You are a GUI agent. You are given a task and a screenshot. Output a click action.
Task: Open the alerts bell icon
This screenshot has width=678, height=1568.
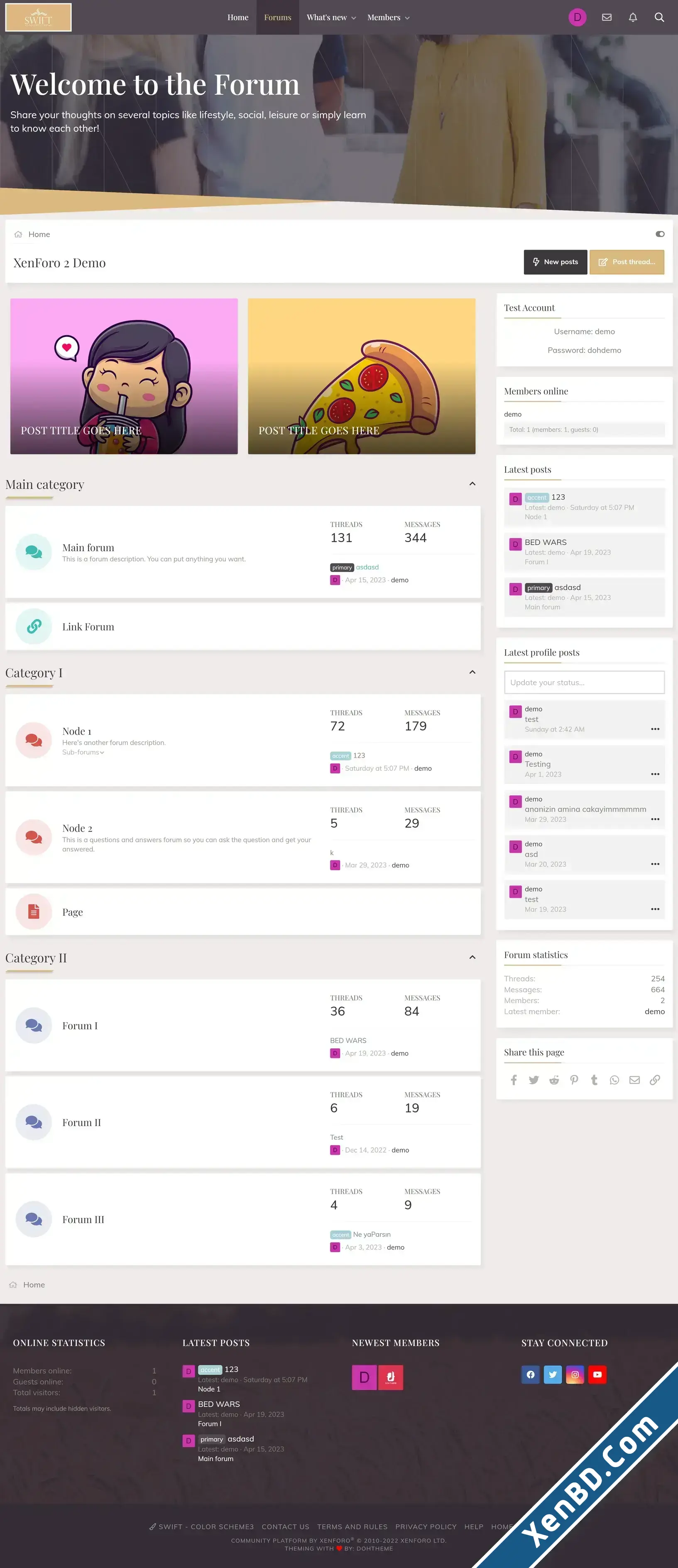[x=632, y=17]
